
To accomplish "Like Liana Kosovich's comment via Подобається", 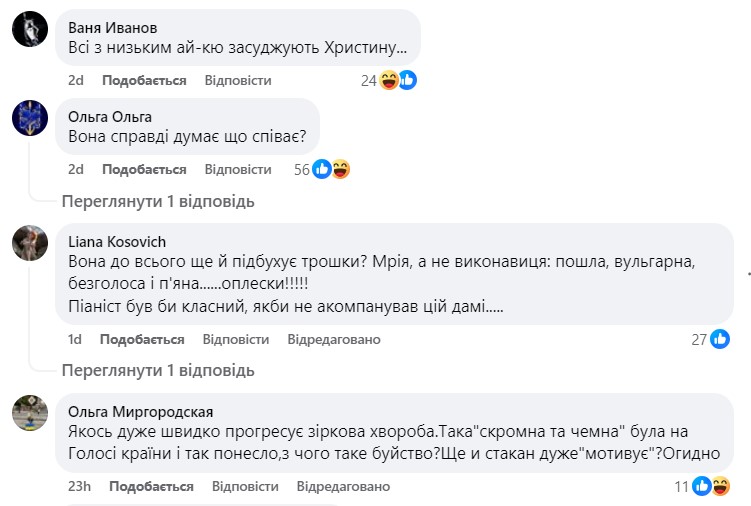I will tap(142, 339).
